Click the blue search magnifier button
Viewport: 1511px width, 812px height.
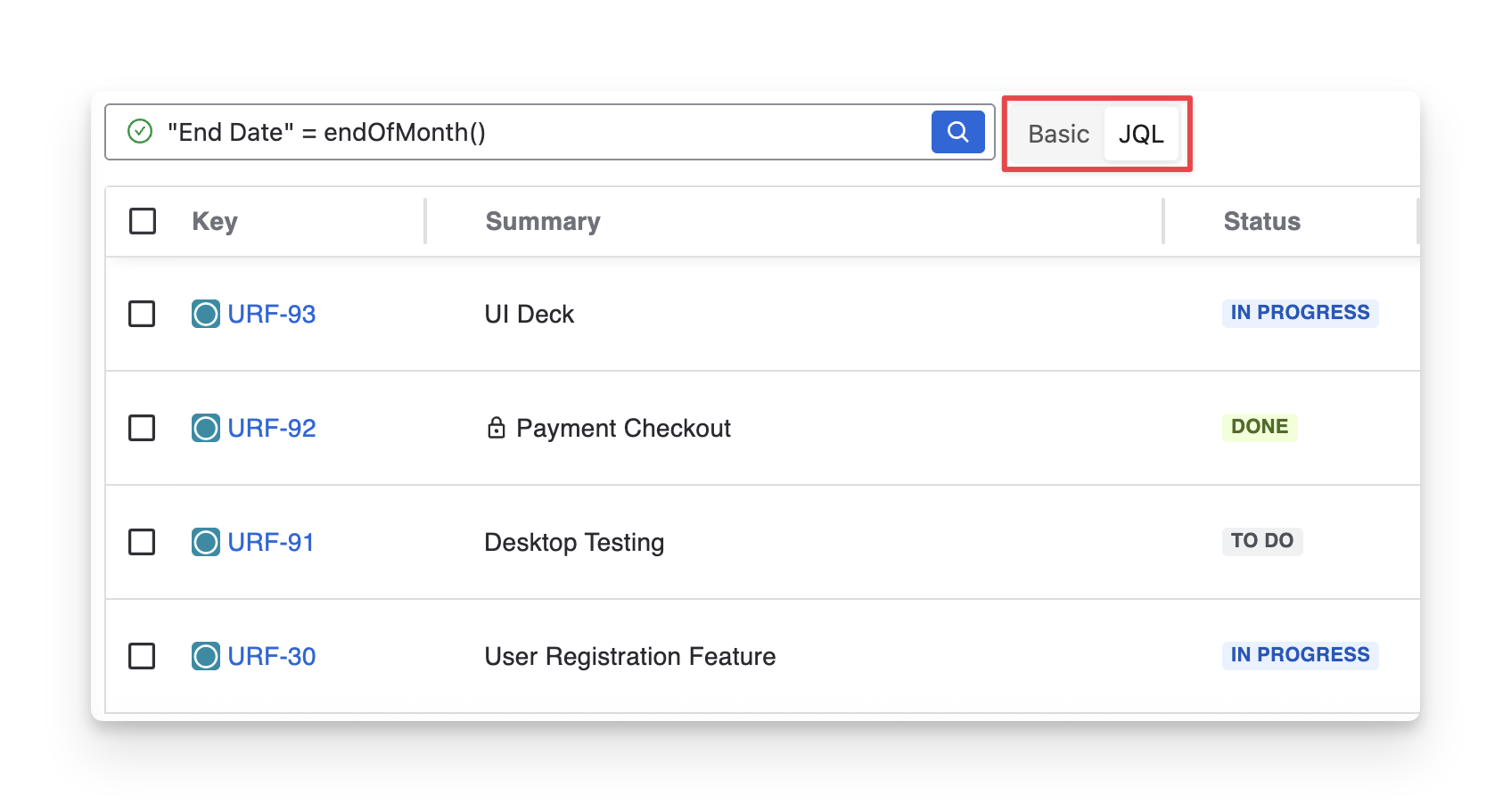(957, 132)
